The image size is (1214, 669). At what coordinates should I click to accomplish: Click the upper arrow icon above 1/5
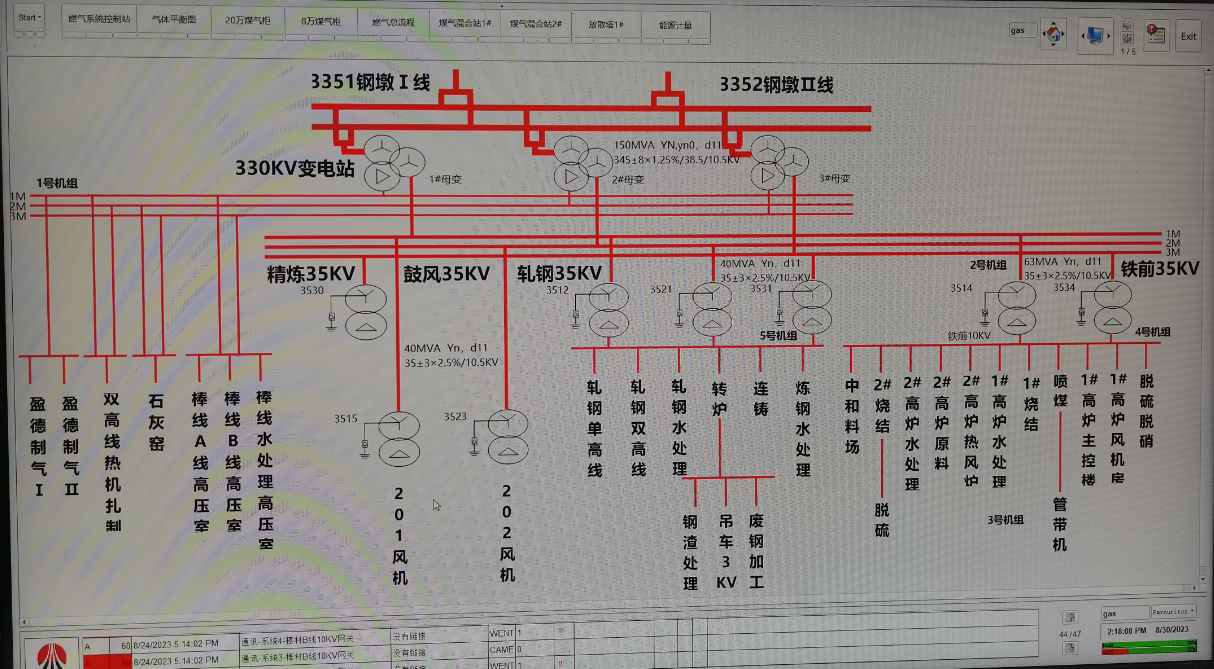[x=1128, y=27]
